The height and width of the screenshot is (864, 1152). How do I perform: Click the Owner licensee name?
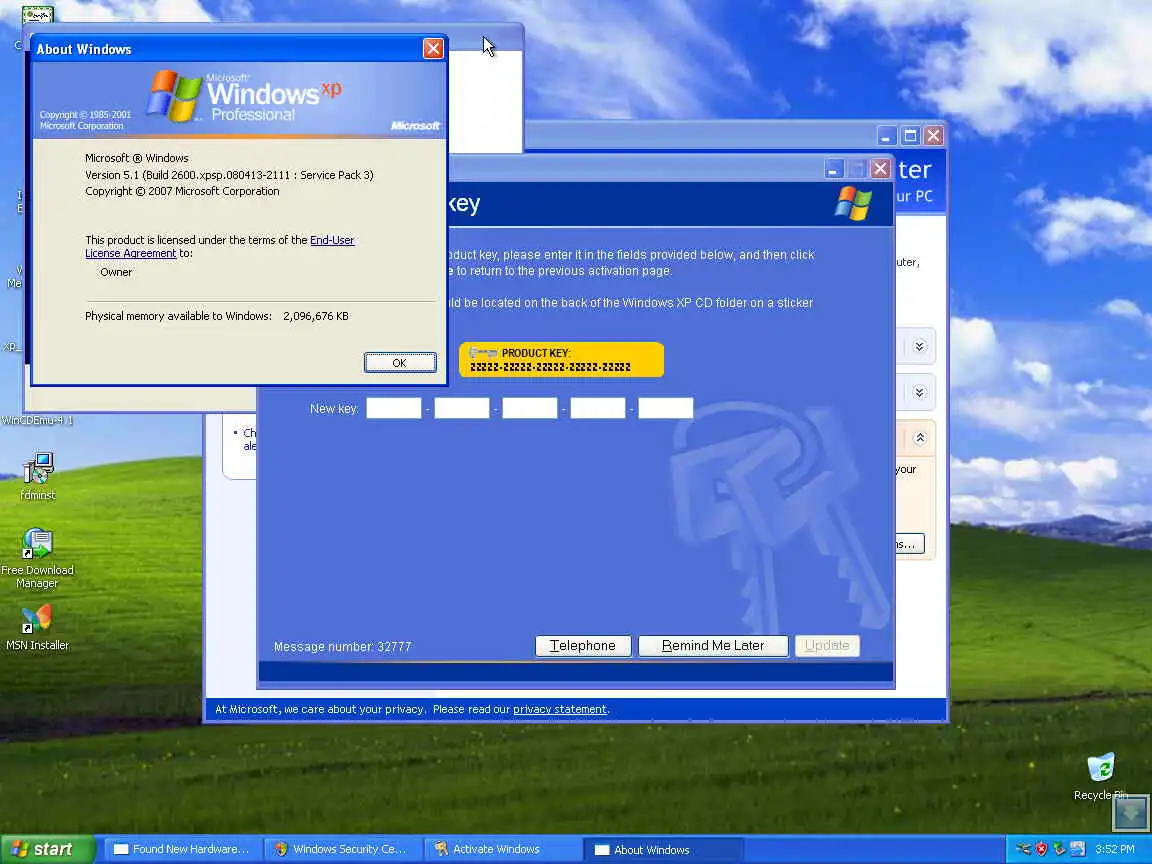click(x=116, y=272)
